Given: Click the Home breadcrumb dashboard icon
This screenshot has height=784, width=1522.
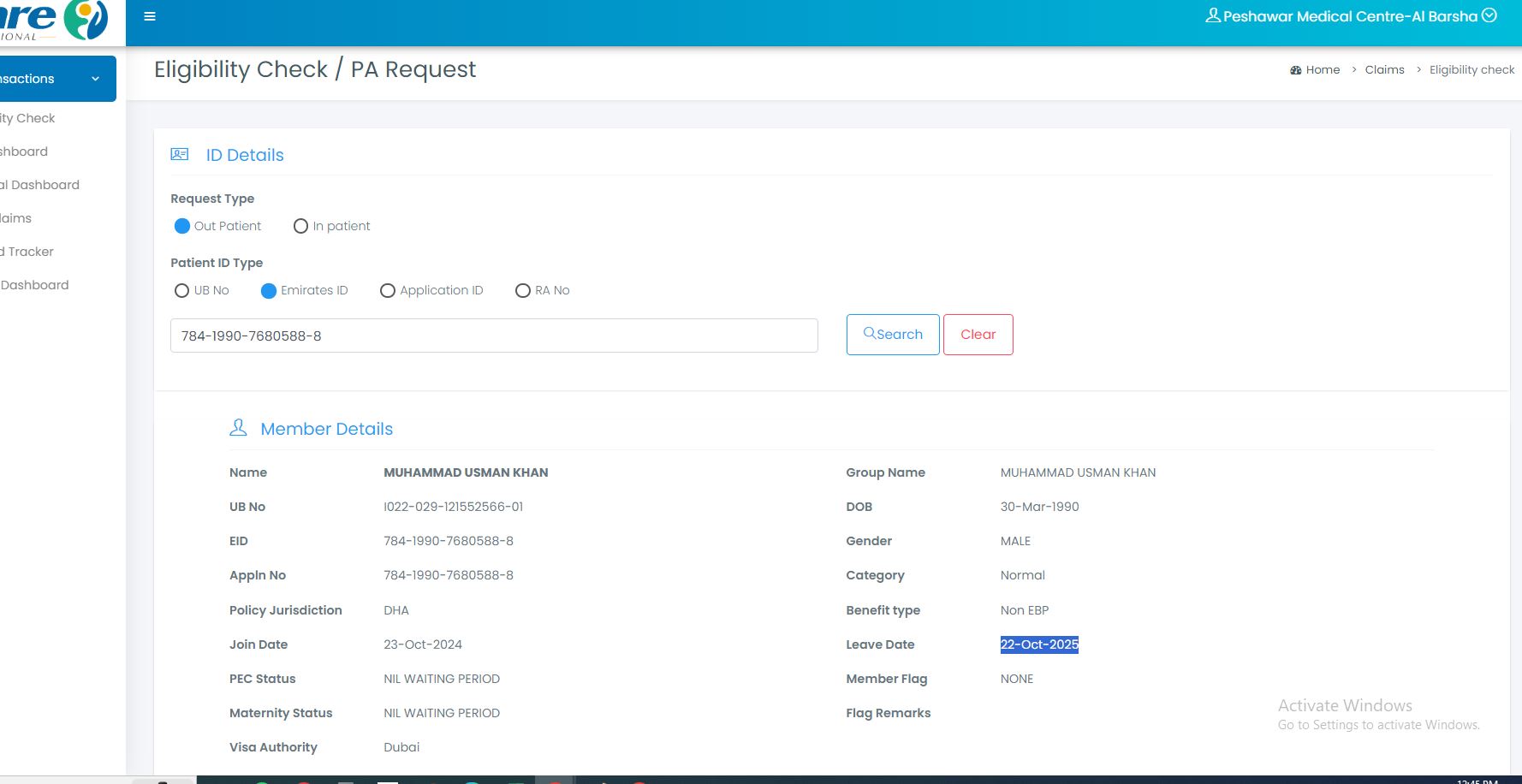Looking at the screenshot, I should 1295,70.
